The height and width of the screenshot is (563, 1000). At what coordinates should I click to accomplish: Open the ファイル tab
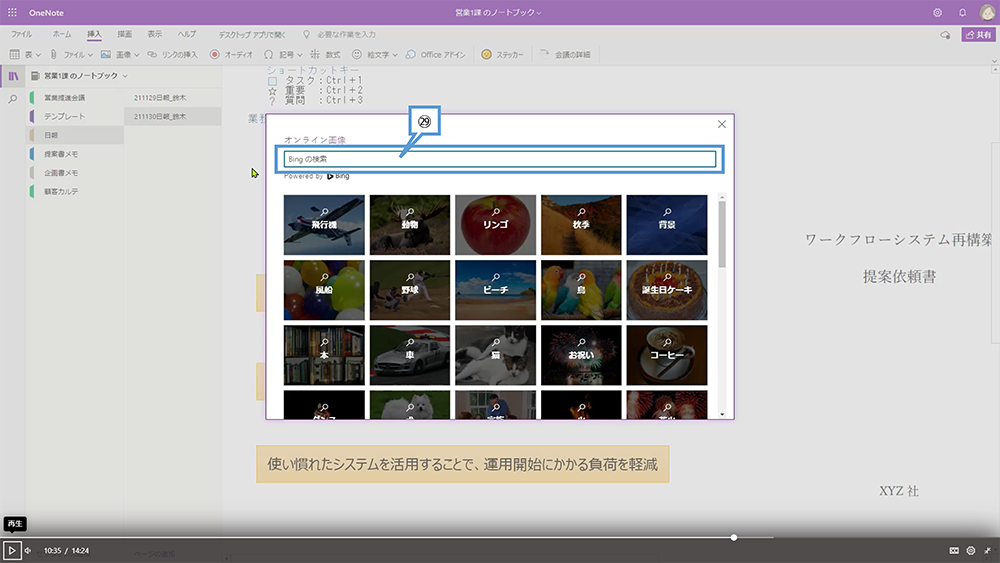pyautogui.click(x=21, y=34)
